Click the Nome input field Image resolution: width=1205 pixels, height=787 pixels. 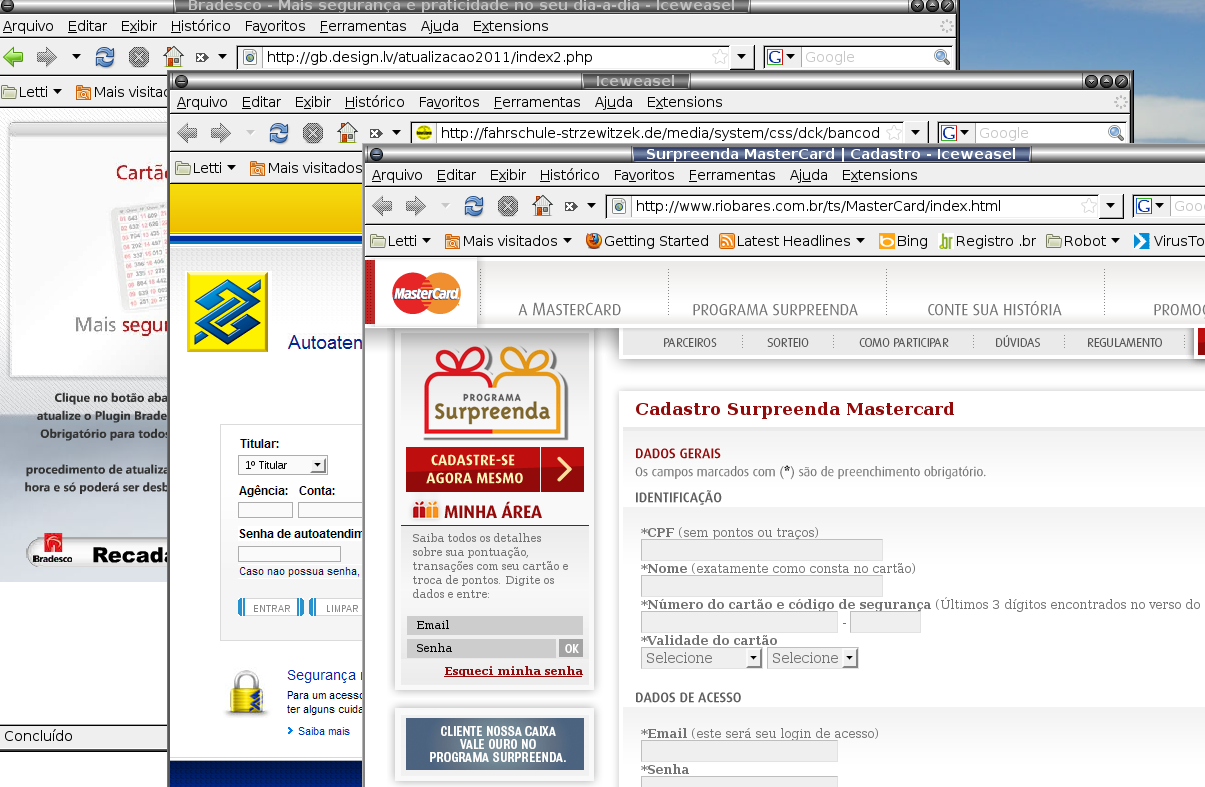(762, 586)
